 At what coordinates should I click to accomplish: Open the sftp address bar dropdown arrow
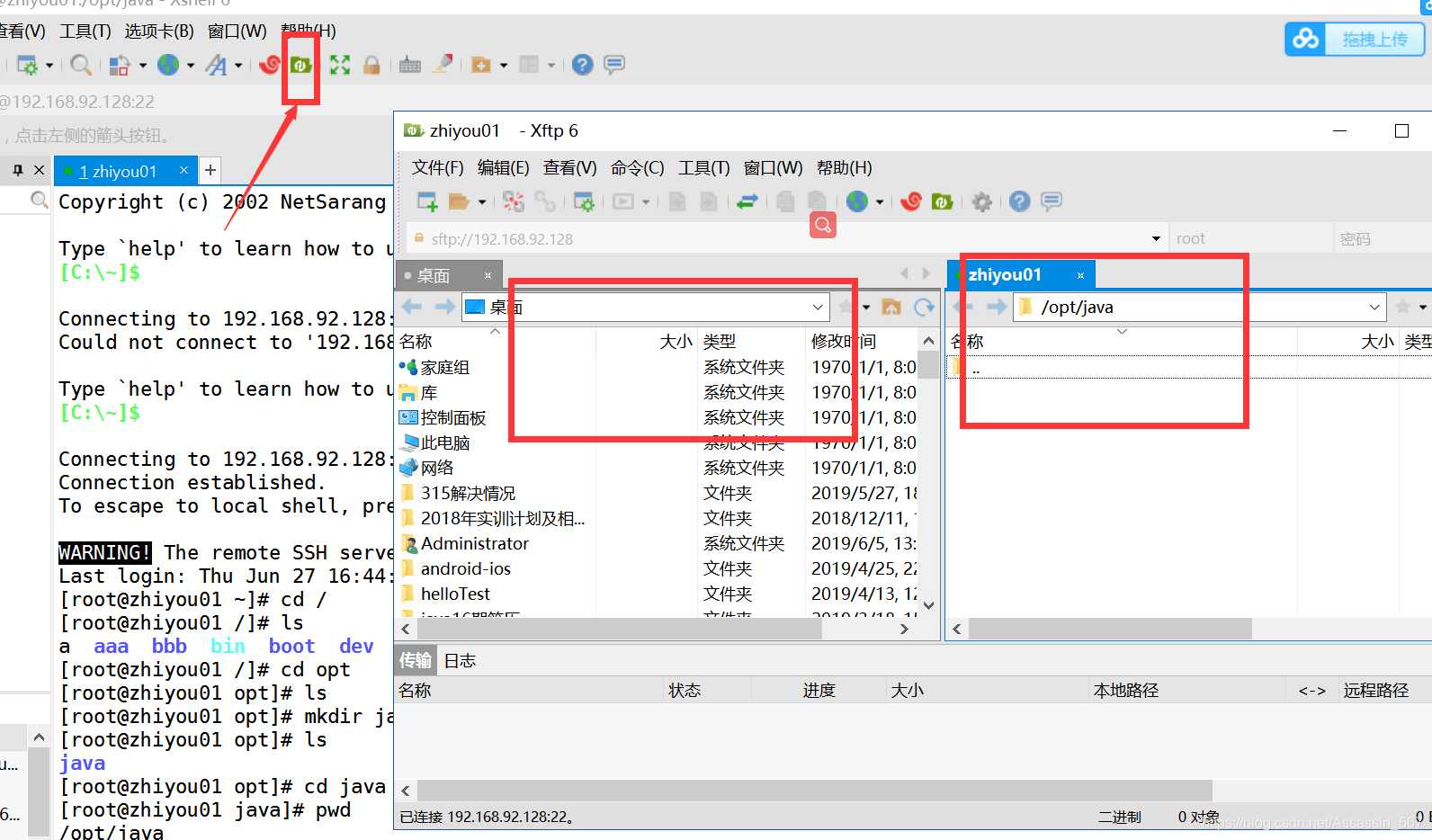1156,239
